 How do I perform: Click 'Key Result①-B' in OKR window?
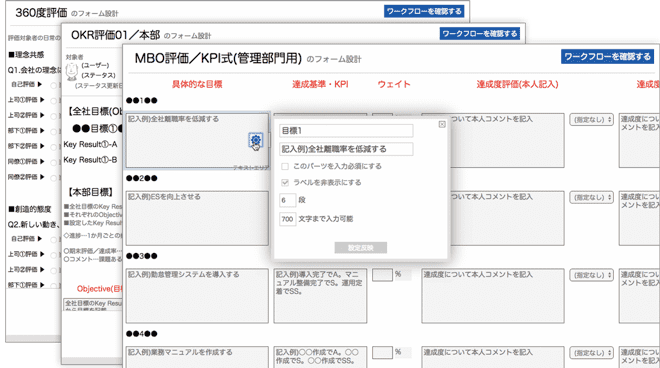click(x=90, y=160)
